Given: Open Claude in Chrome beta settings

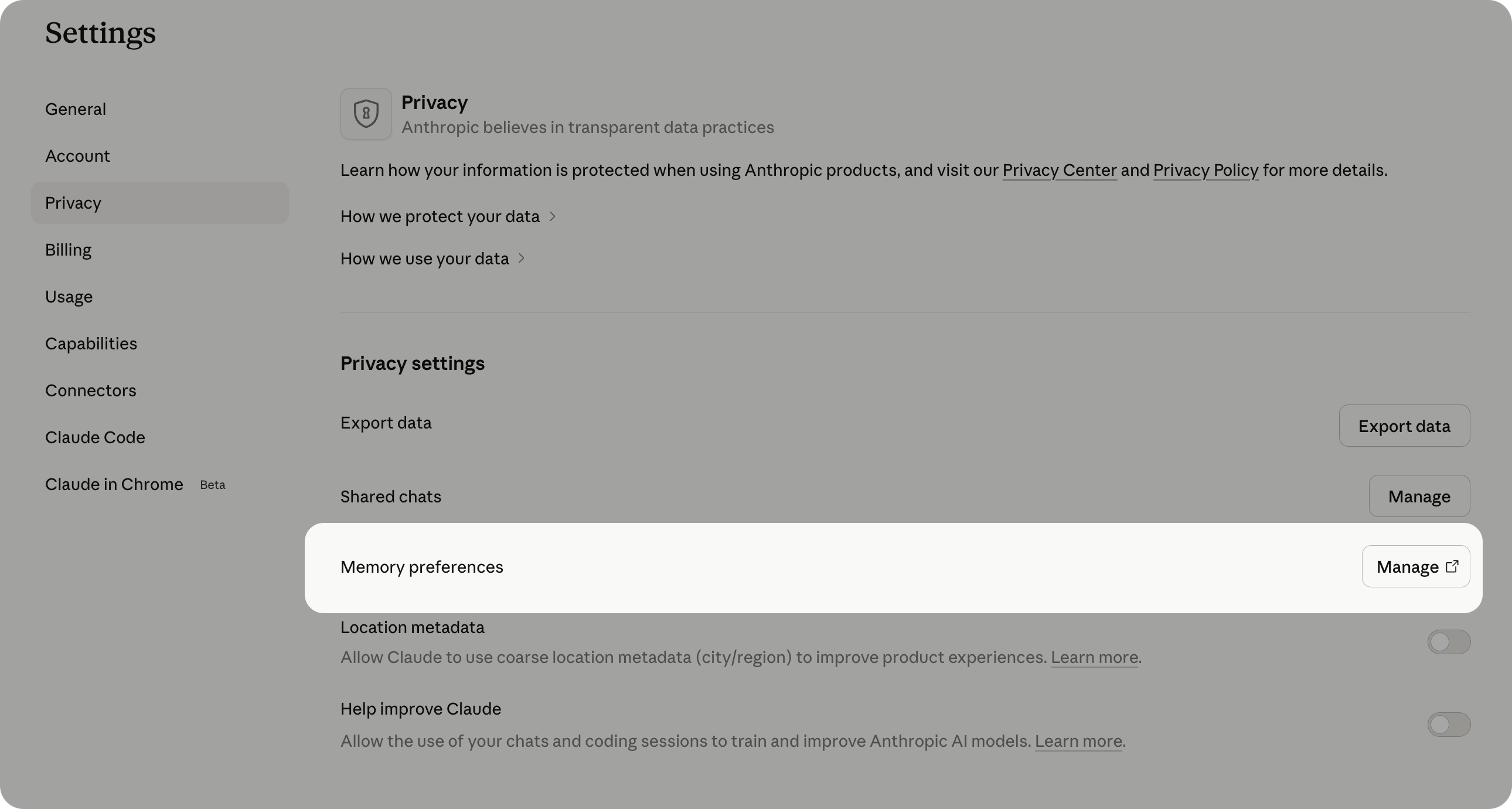Looking at the screenshot, I should [114, 484].
